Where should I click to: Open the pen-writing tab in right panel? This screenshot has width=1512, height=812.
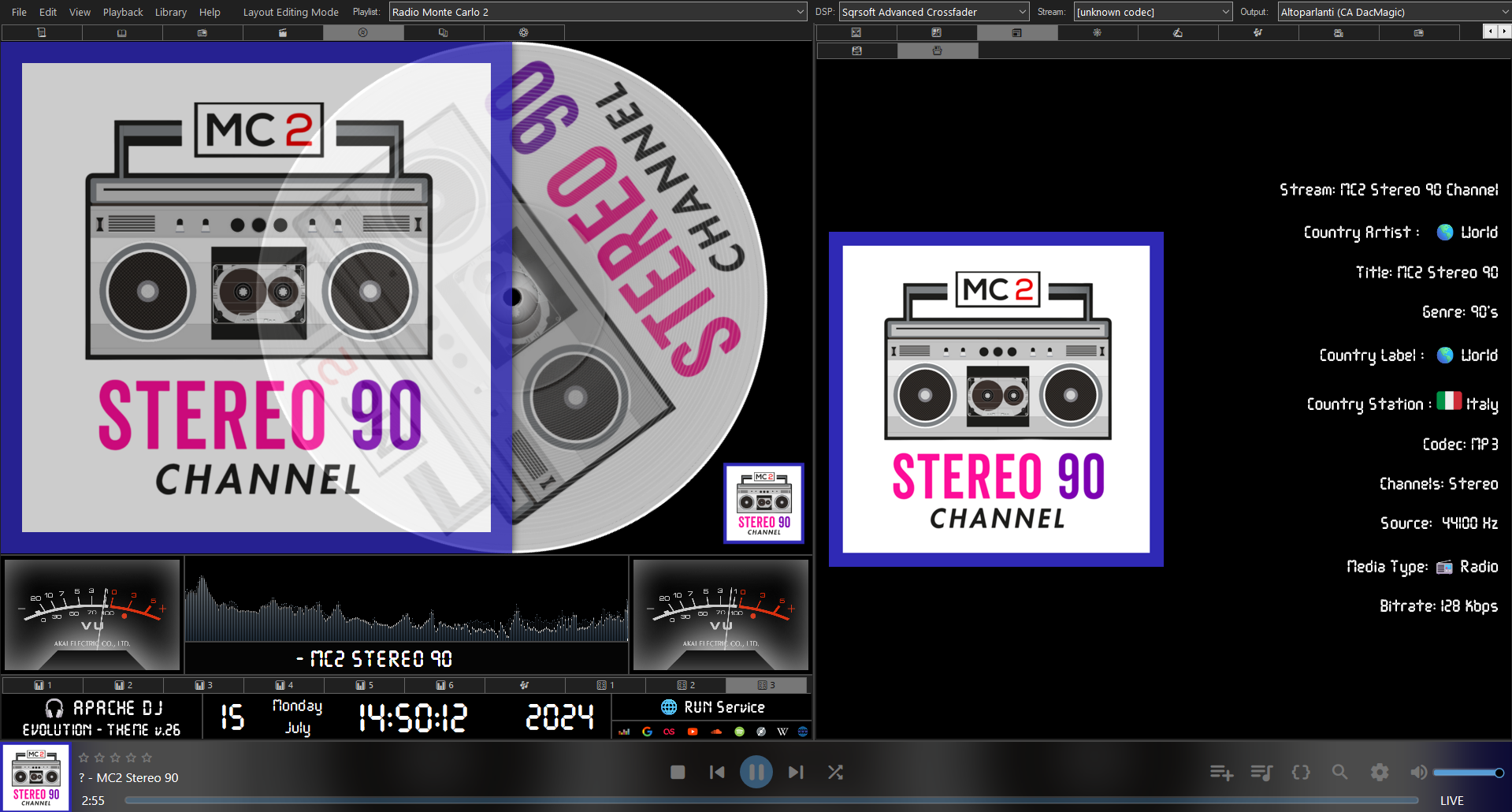(x=1178, y=32)
